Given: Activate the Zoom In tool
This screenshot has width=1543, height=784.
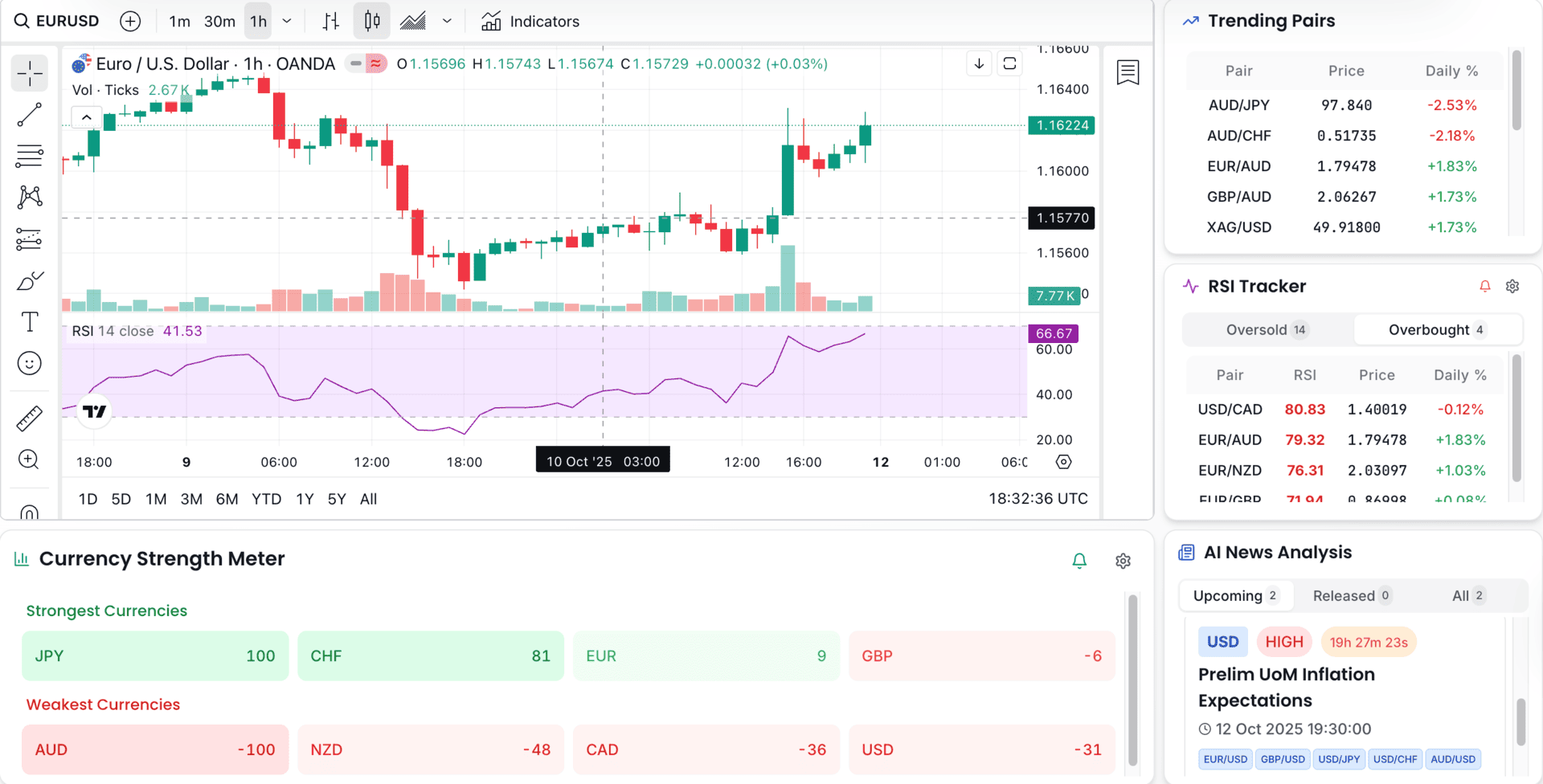Looking at the screenshot, I should [30, 459].
